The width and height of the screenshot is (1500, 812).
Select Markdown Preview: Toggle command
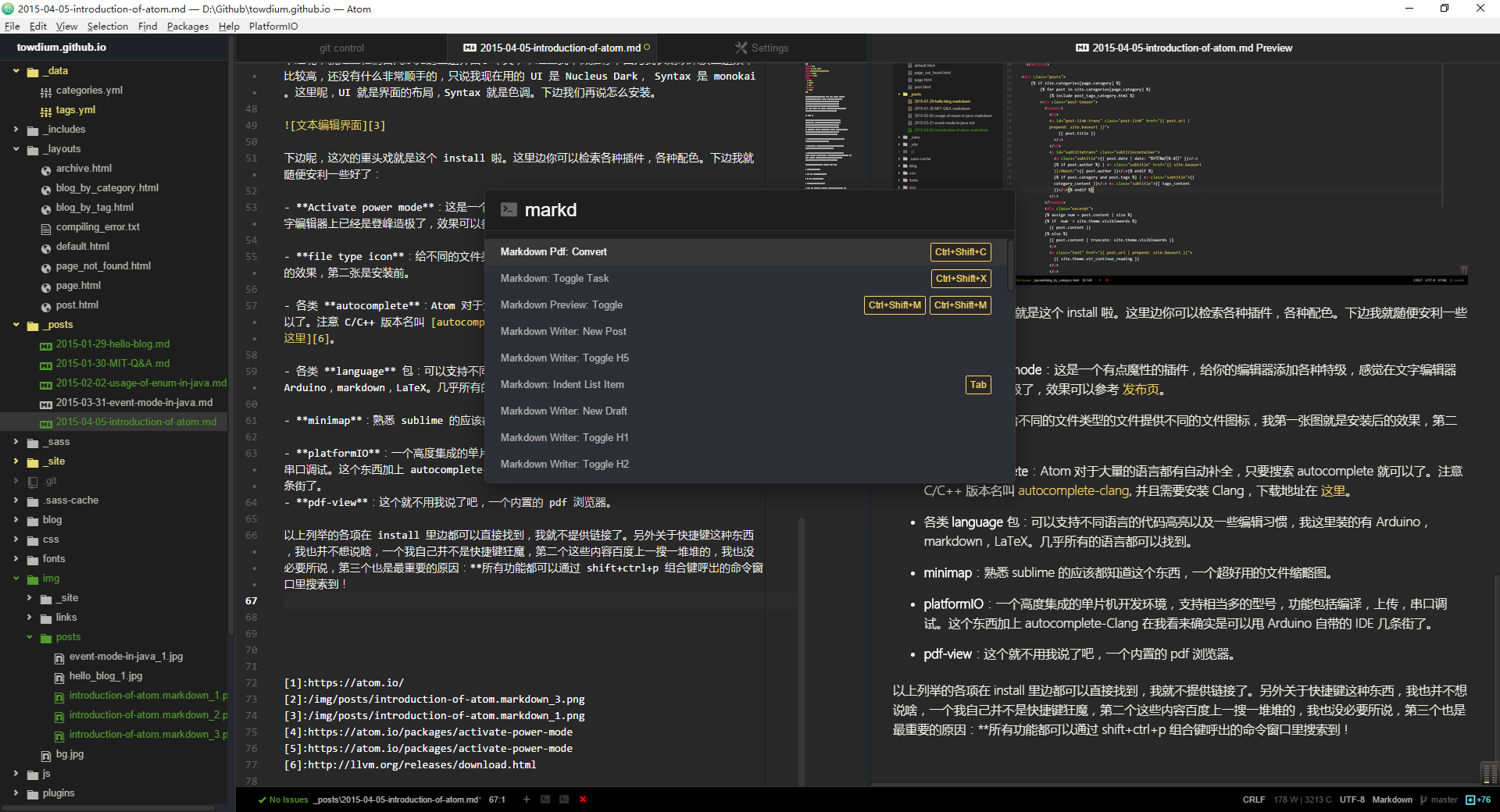pos(746,305)
